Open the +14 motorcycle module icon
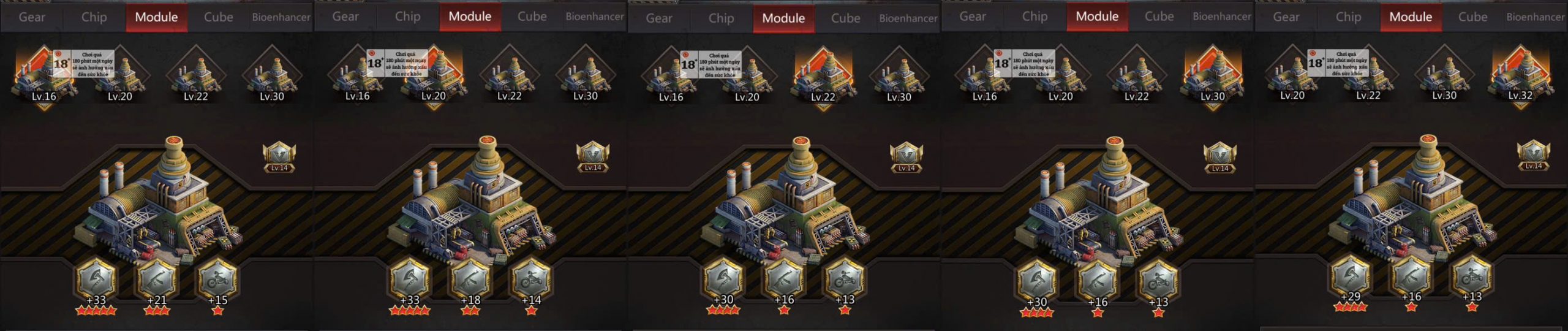This screenshot has width=1568, height=331. [531, 280]
